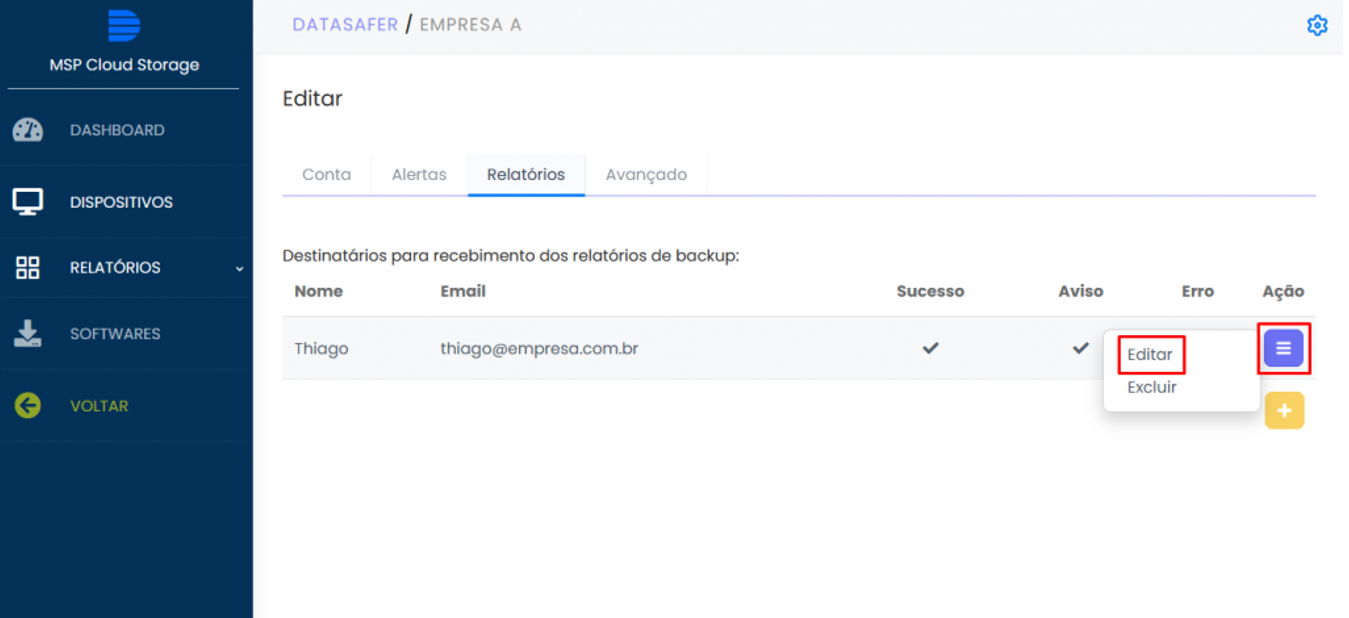Add a recipient with the yellow plus button
This screenshot has height=618, width=1349.
1284,411
